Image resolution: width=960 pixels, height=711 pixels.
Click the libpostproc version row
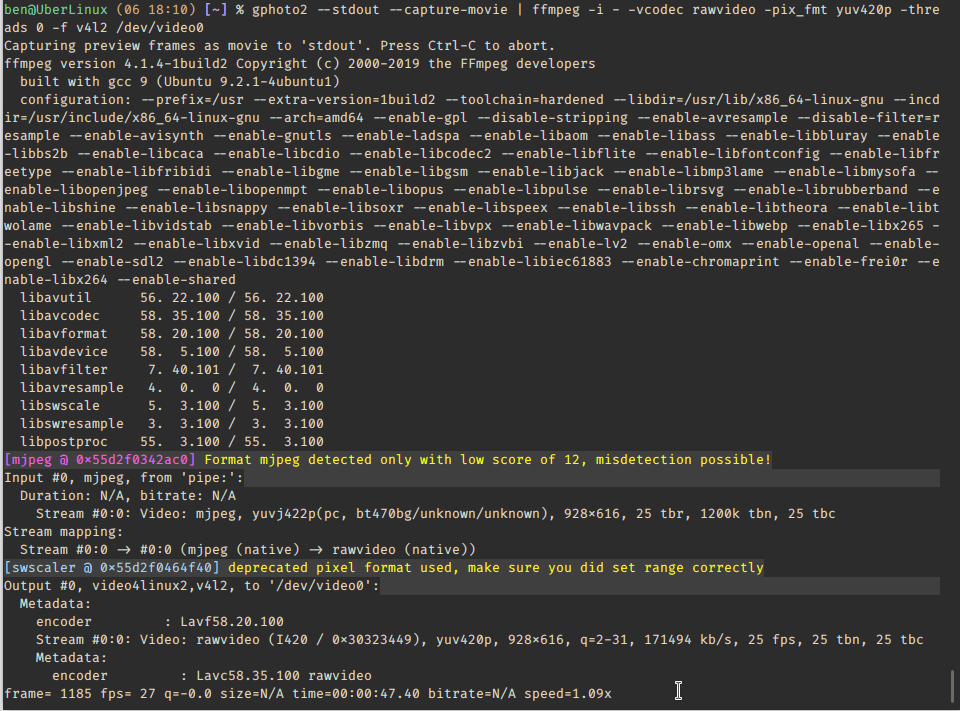tap(171, 442)
